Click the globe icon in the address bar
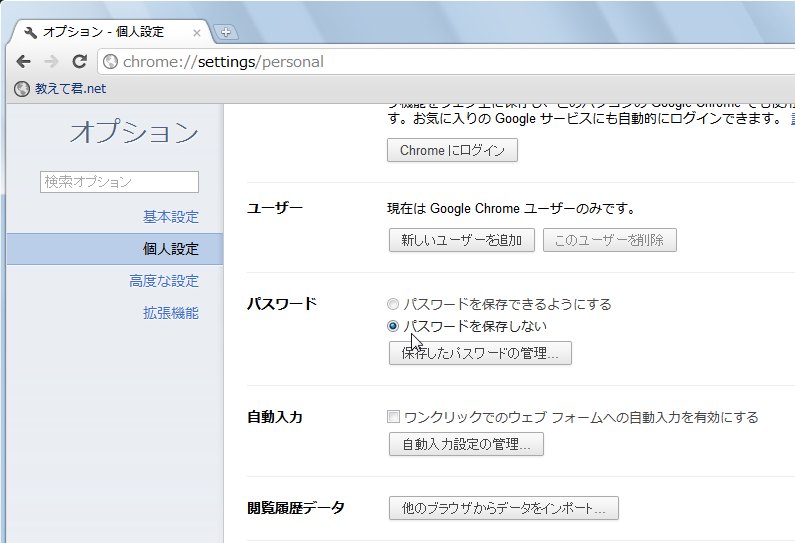This screenshot has width=795, height=543. 110,62
